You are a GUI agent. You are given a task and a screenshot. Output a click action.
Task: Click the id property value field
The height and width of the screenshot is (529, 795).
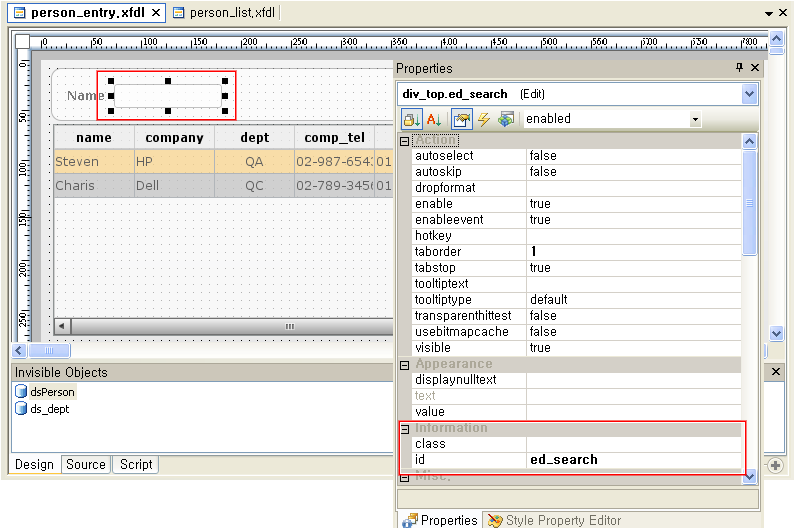point(634,460)
